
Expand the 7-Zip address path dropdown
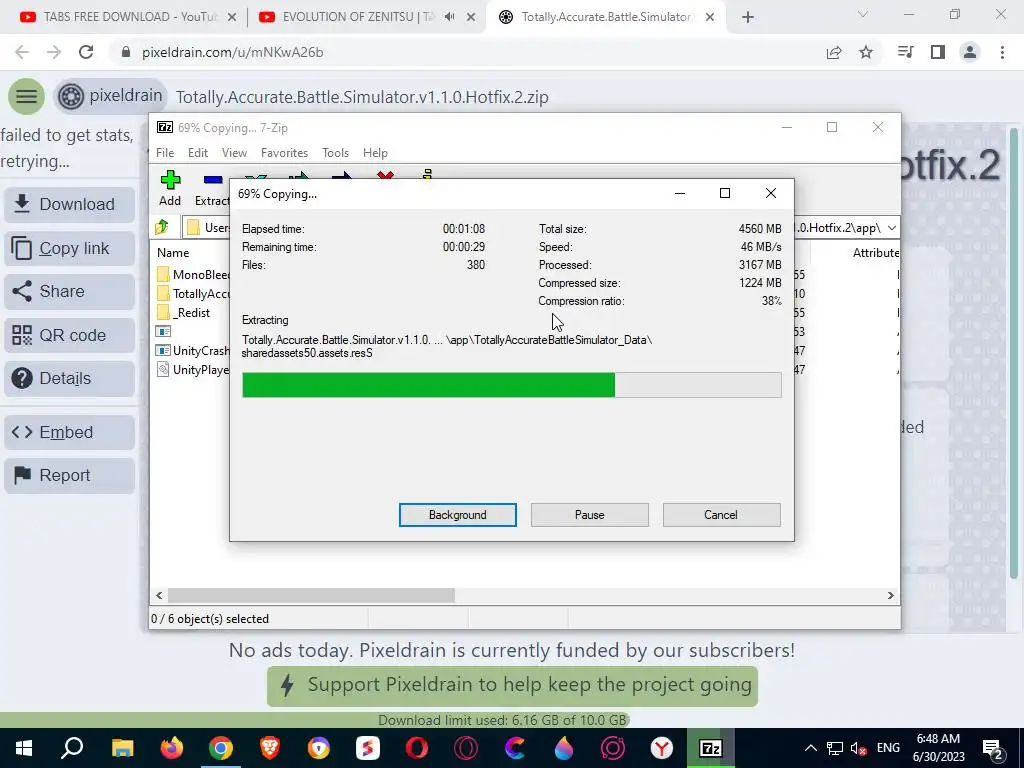(892, 227)
